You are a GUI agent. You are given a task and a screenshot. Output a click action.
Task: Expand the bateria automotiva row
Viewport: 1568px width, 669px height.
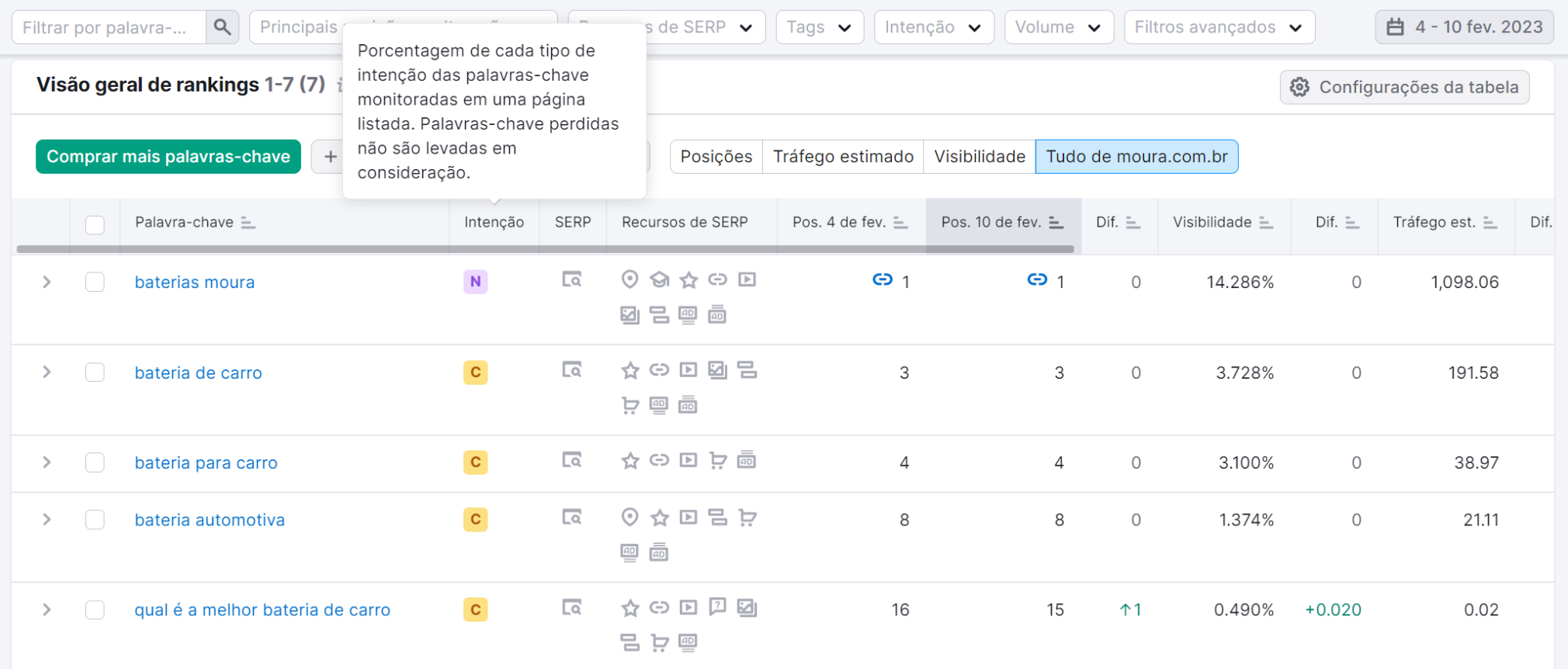pyautogui.click(x=47, y=519)
